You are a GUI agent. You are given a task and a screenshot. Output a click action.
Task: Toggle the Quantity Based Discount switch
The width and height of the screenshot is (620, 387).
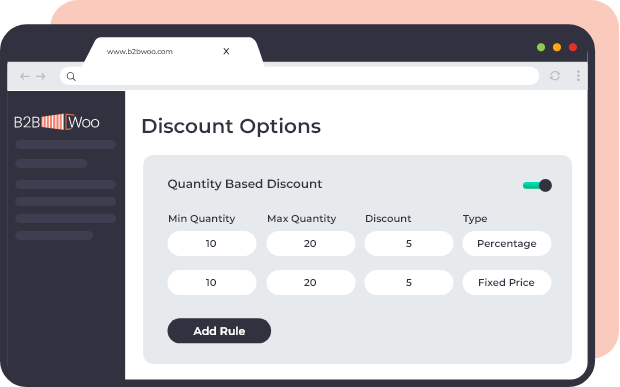click(x=537, y=185)
